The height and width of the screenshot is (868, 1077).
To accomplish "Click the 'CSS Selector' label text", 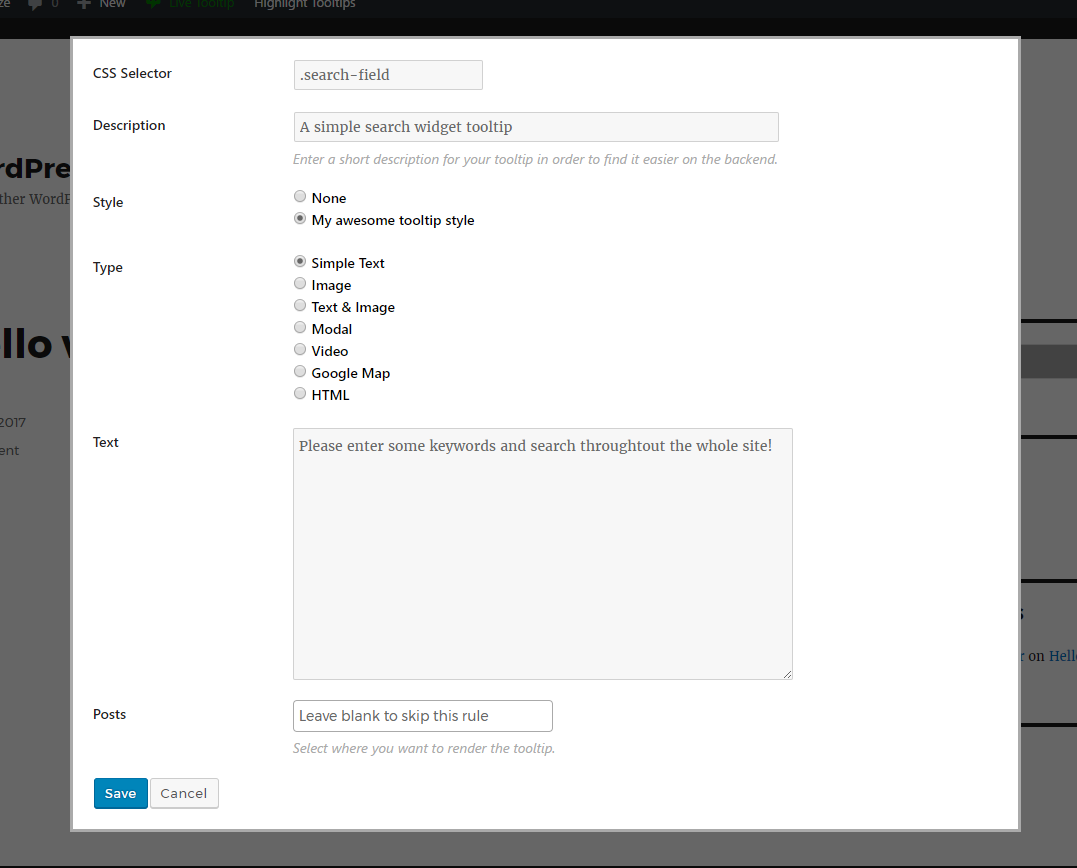I will coord(132,73).
